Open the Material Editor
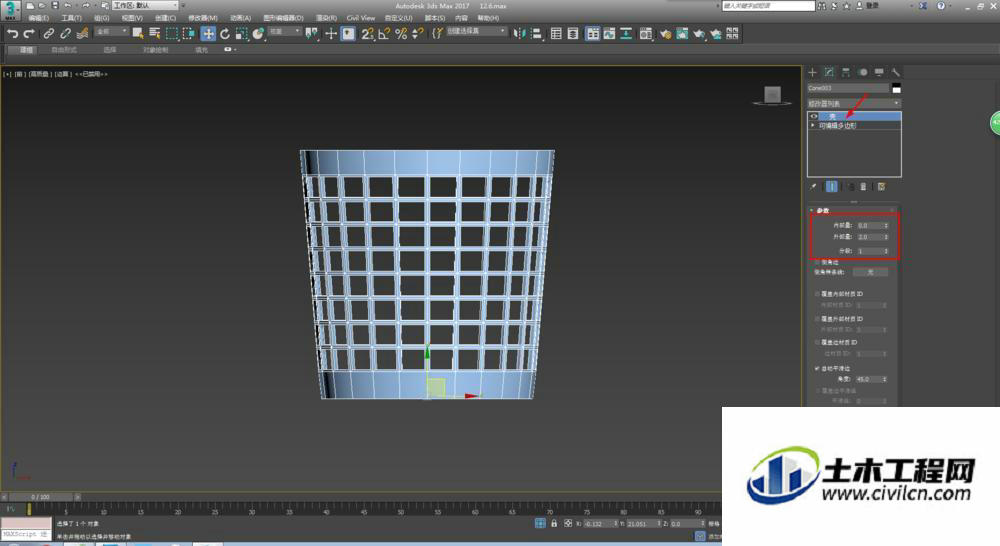The height and width of the screenshot is (546, 1000). [646, 34]
